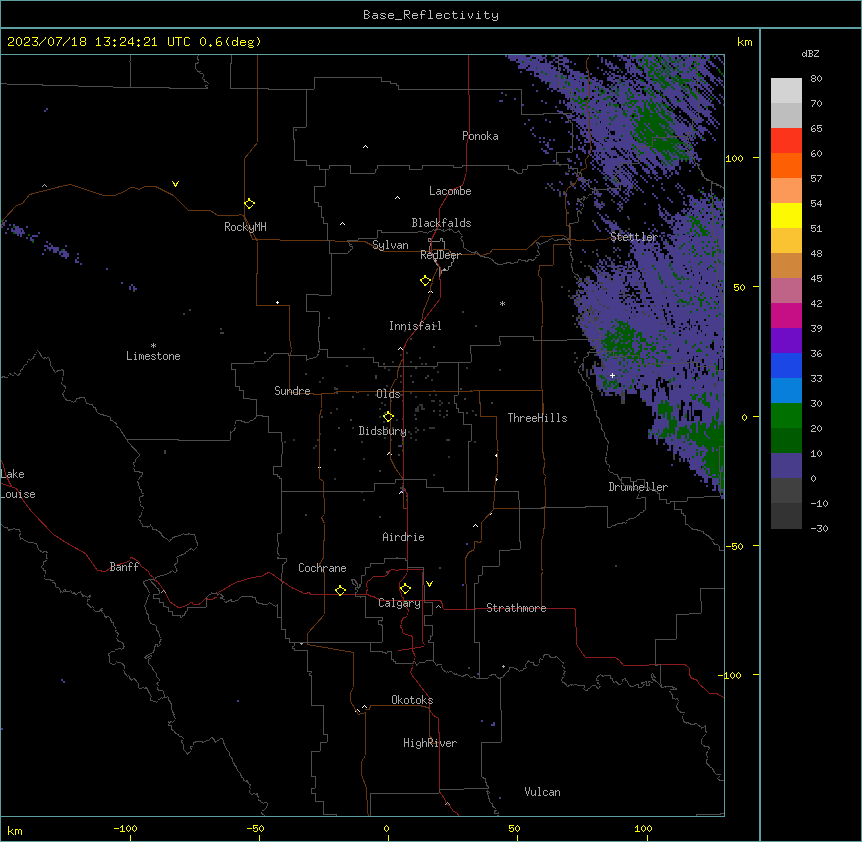Viewport: 862px width, 842px height.
Task: Click the yellow station marker south of RedDeer
Action: [425, 281]
